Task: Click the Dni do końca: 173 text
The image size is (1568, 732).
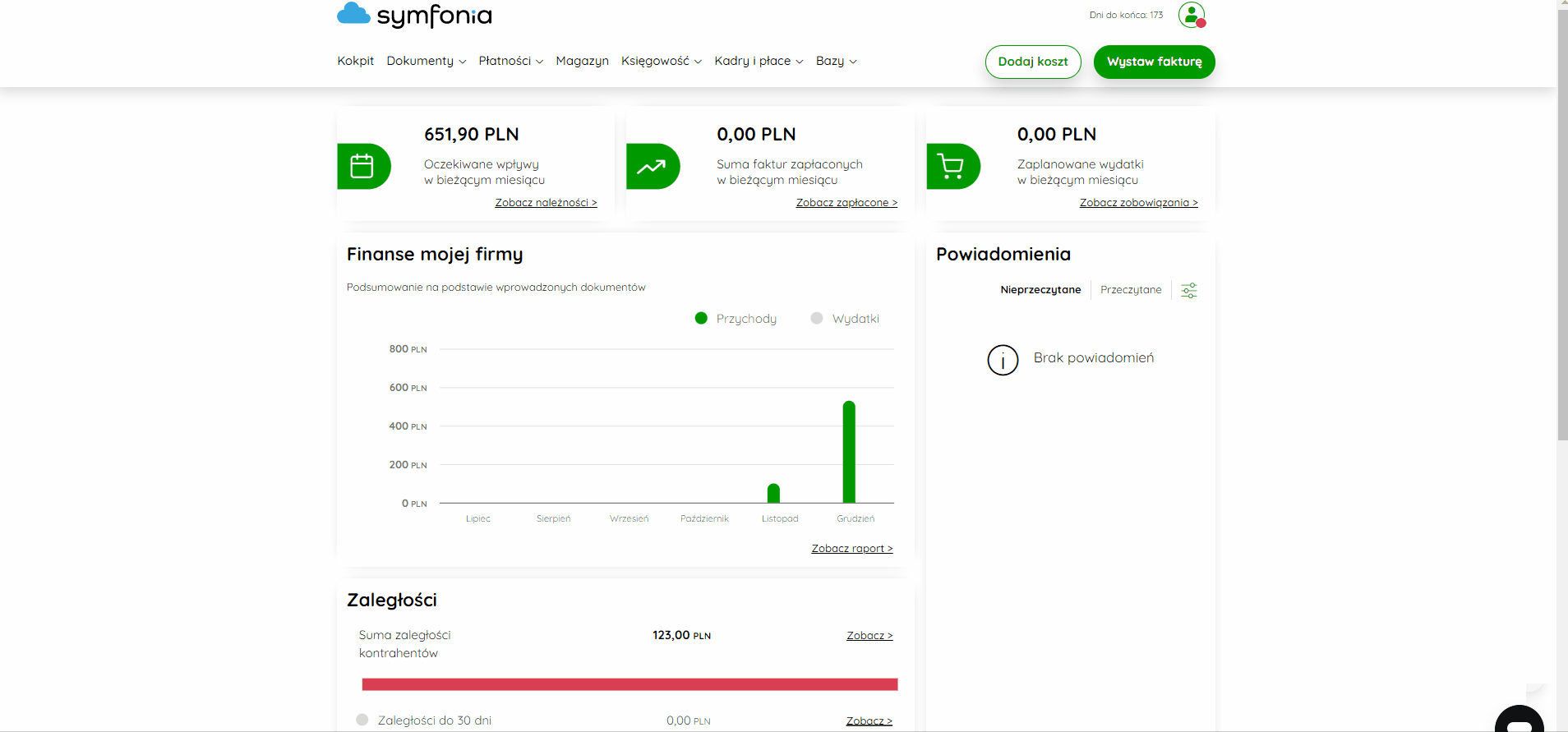Action: 1126,15
